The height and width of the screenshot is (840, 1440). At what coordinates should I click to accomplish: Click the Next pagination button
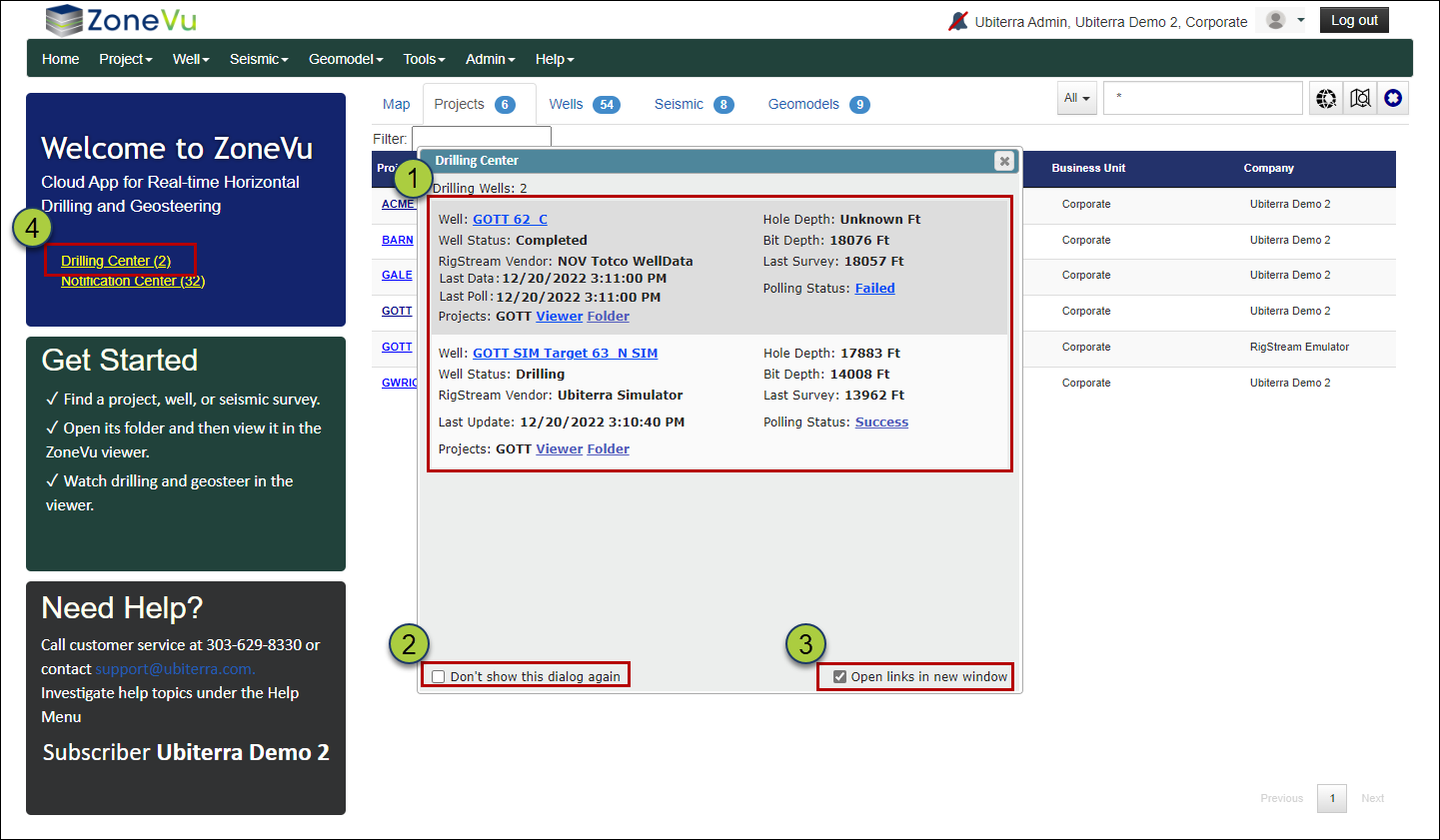click(x=1373, y=798)
